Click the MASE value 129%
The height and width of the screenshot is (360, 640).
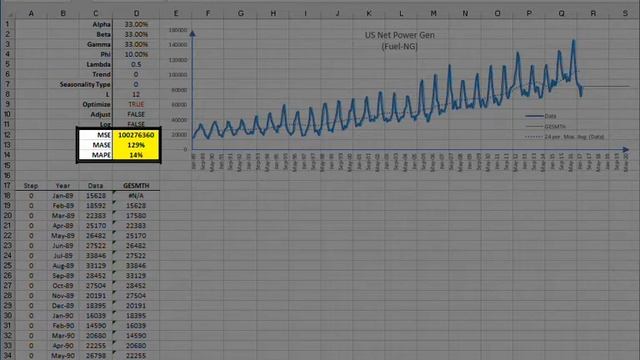coord(136,145)
